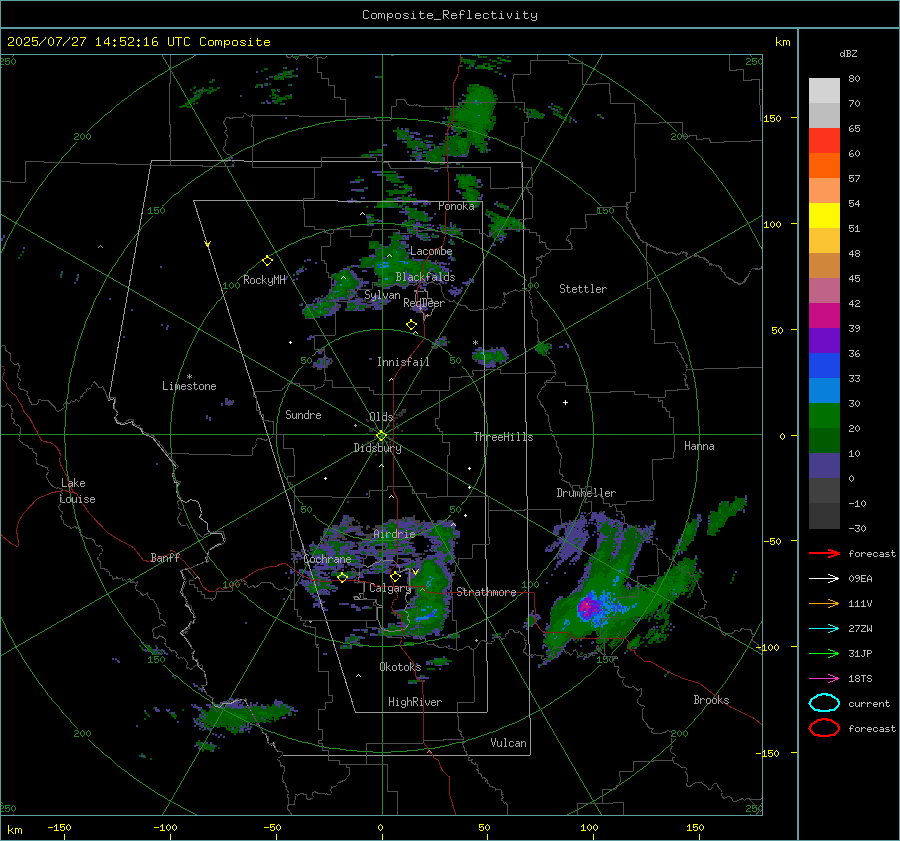Click the Sundre label

[x=303, y=415]
